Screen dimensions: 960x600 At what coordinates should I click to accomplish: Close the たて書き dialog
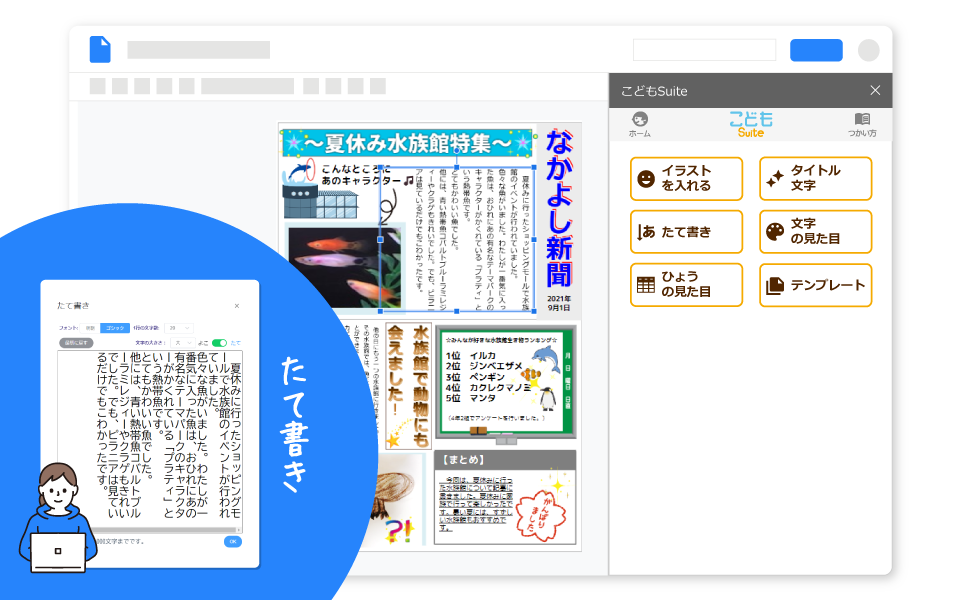237,306
